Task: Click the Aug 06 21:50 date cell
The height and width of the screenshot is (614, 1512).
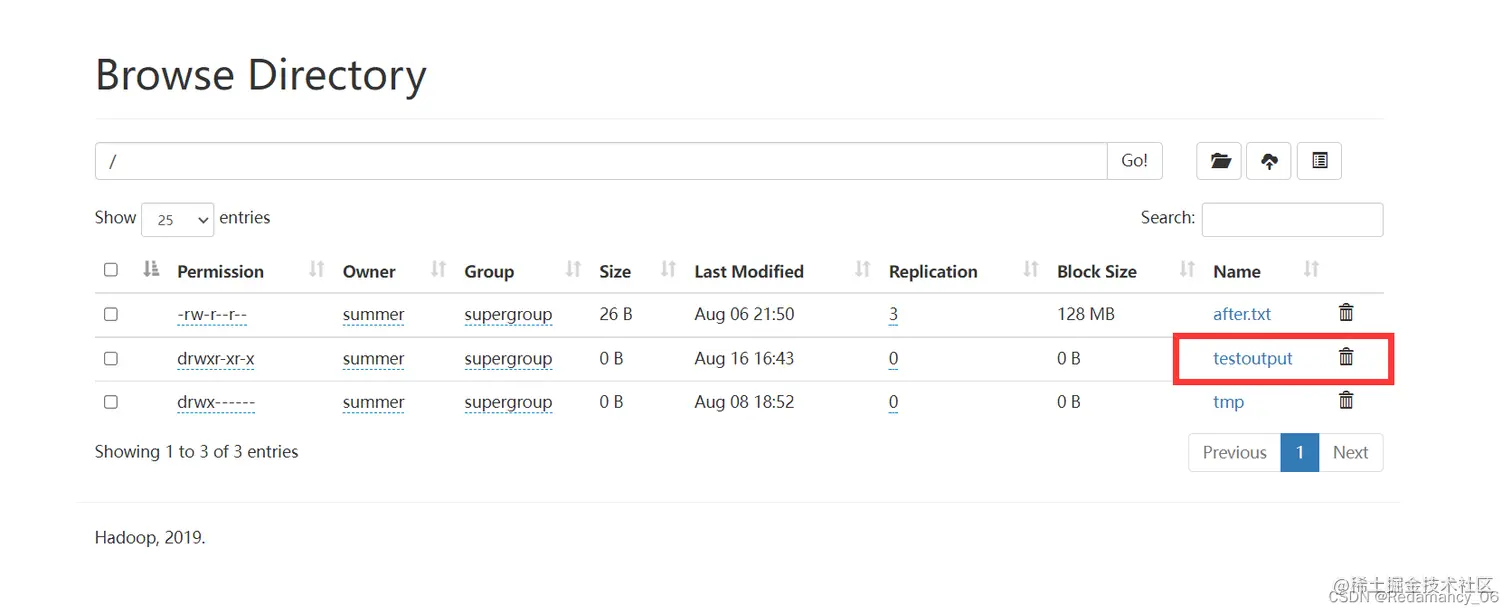Action: coord(744,314)
